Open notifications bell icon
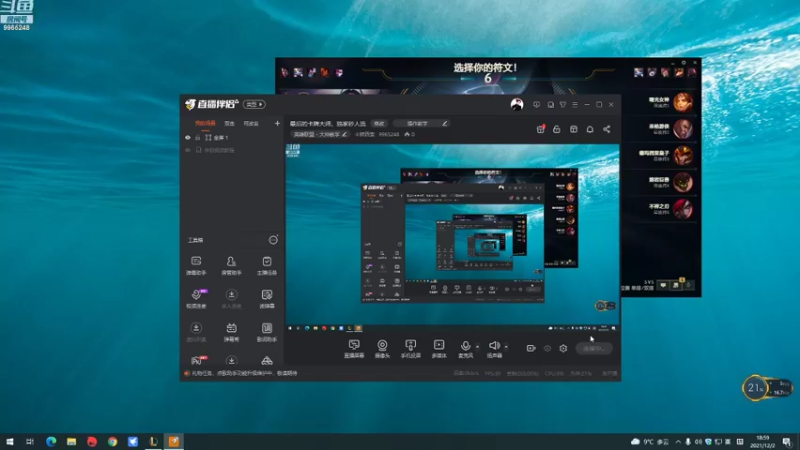The width and height of the screenshot is (800, 450). click(x=590, y=129)
